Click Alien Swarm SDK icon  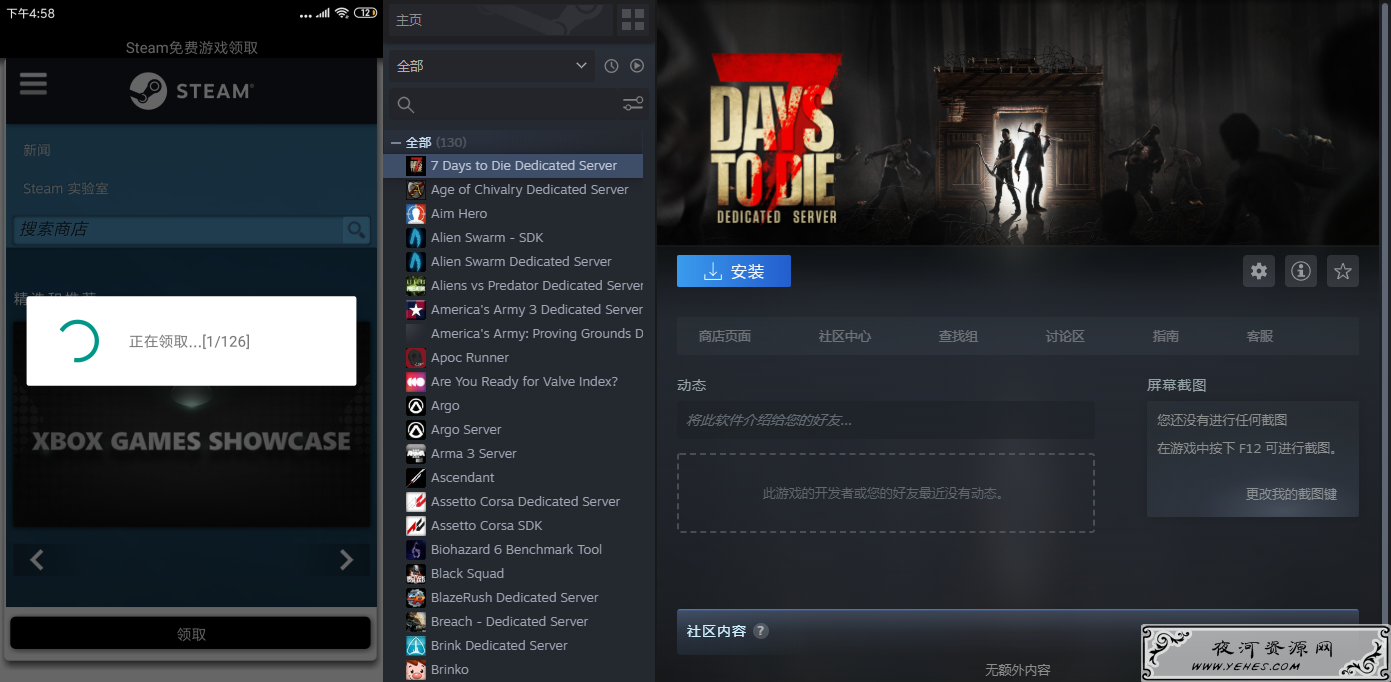pyautogui.click(x=416, y=238)
